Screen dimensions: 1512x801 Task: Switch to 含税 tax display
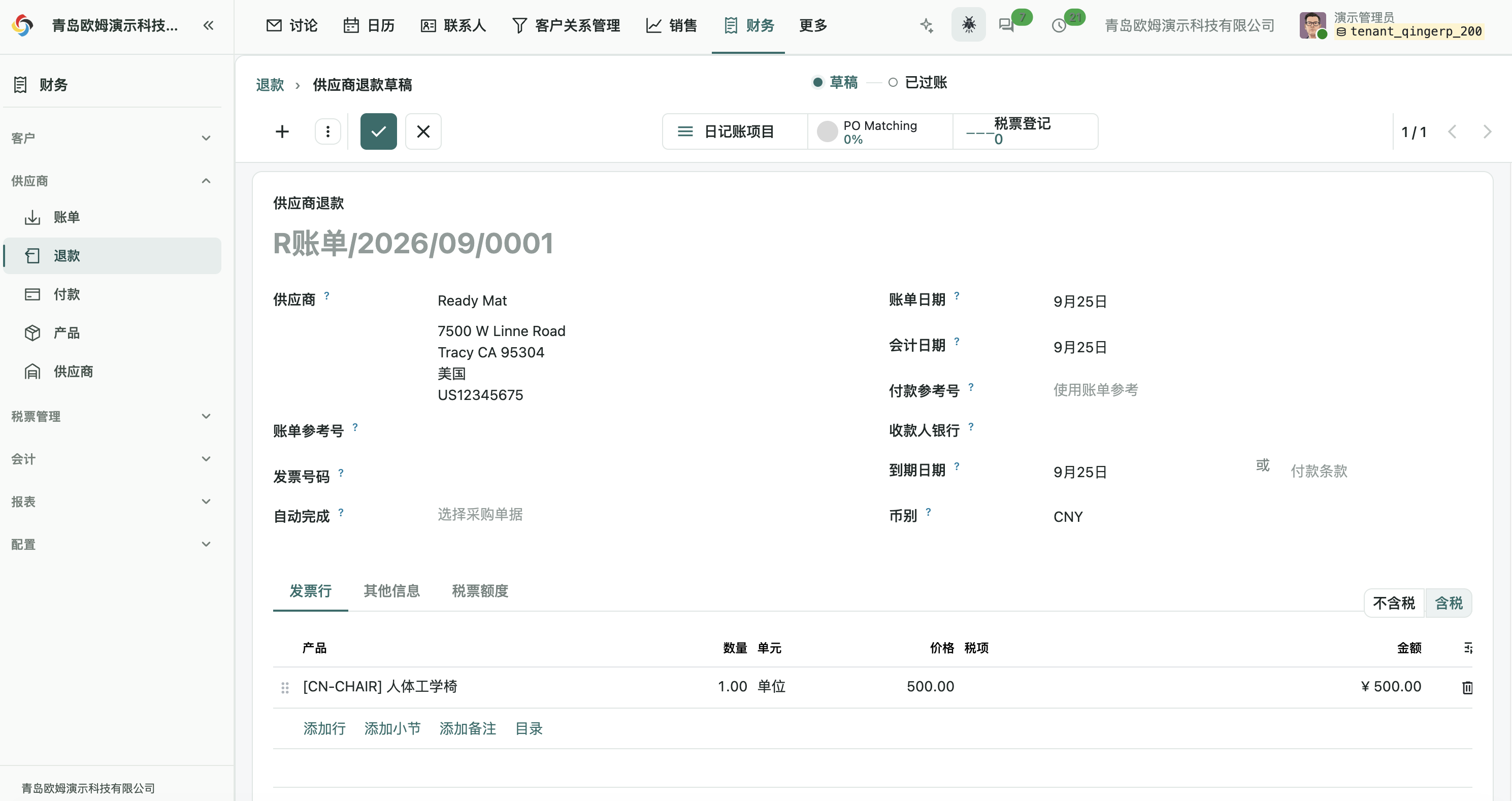pyautogui.click(x=1449, y=603)
